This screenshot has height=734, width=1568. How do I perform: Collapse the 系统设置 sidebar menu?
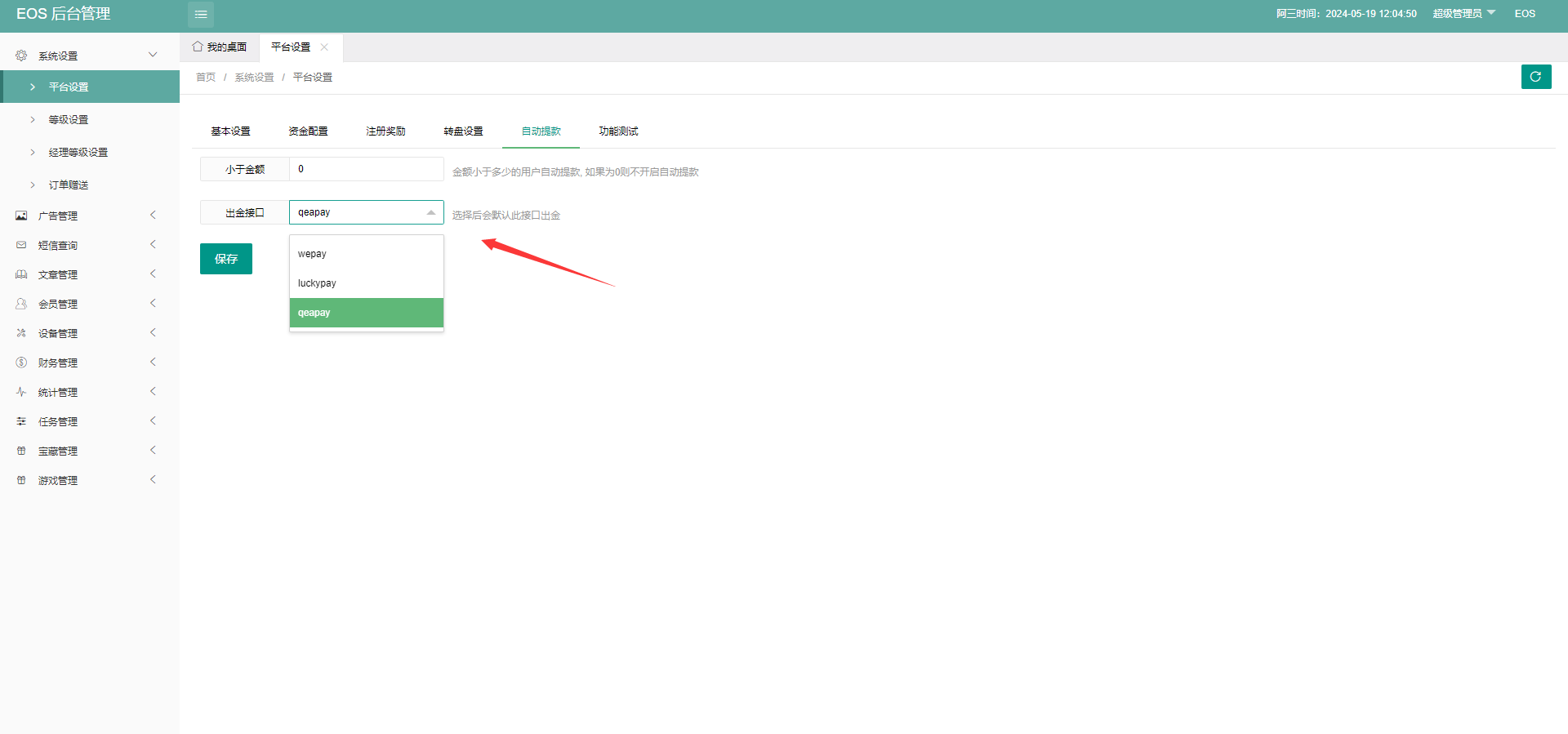click(x=153, y=55)
